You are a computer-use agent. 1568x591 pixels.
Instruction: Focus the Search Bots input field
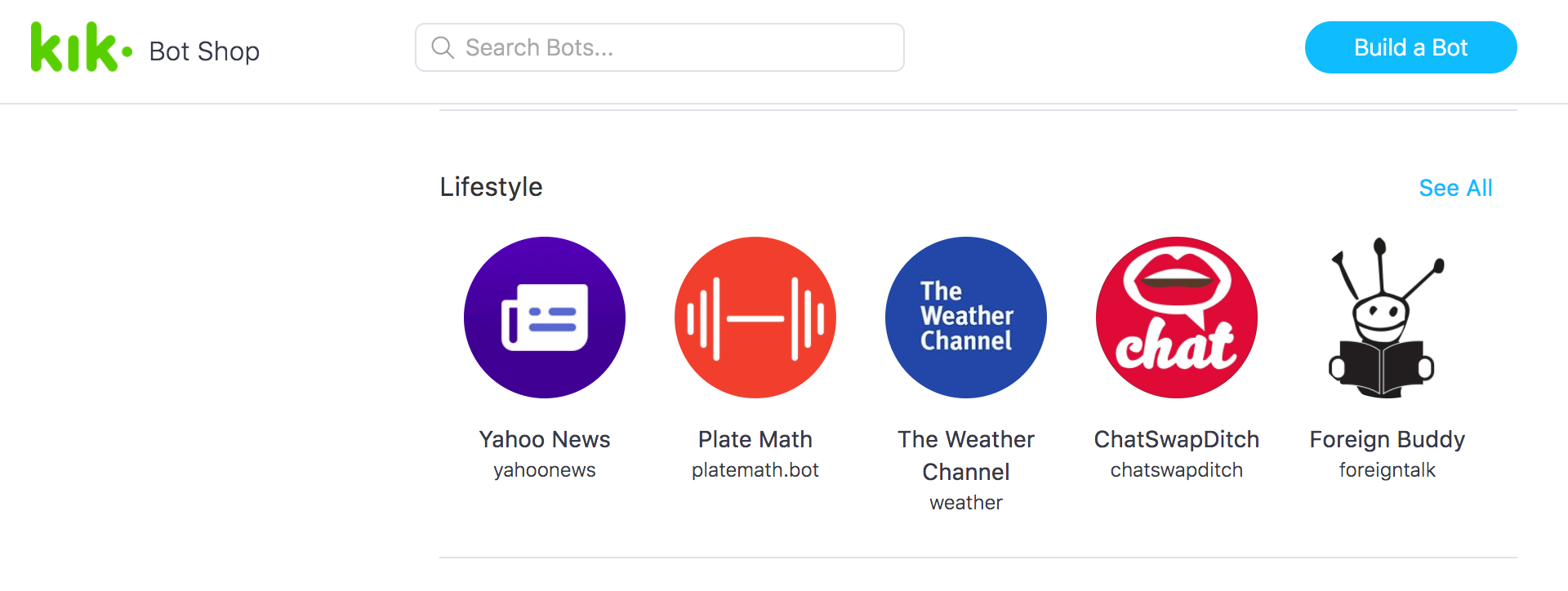click(659, 47)
